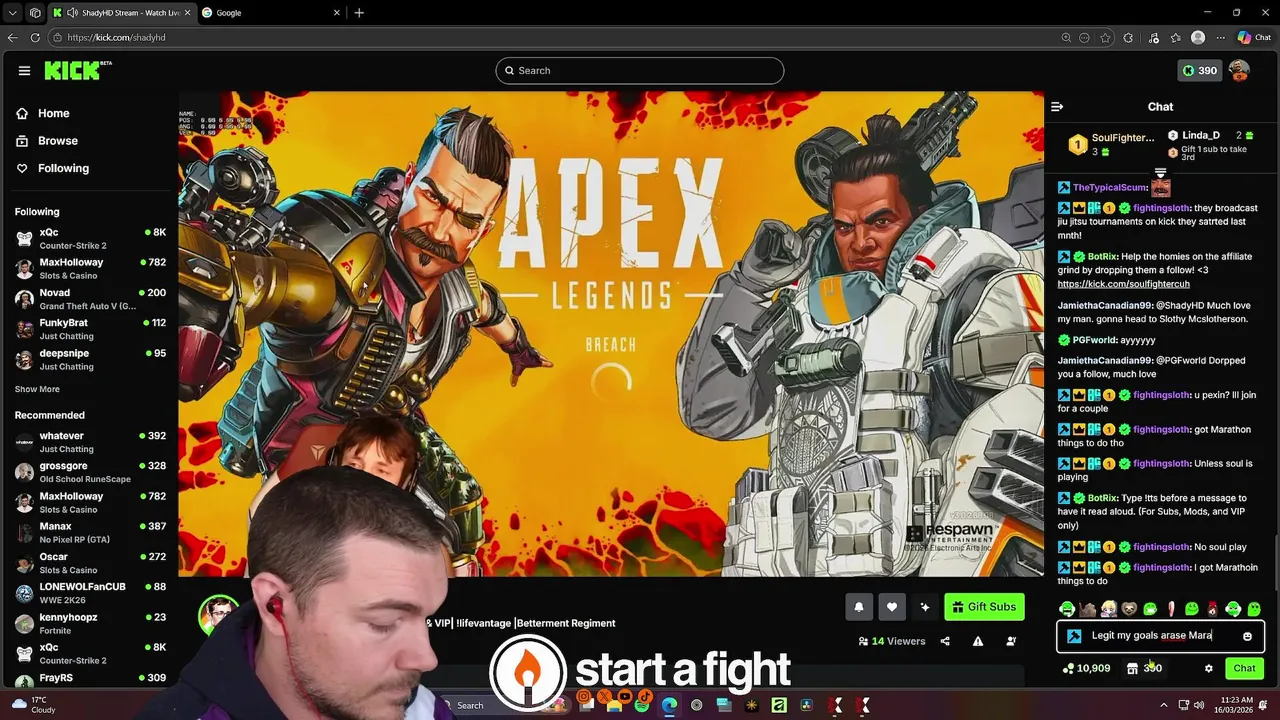Click the Kick search box

coord(640,71)
